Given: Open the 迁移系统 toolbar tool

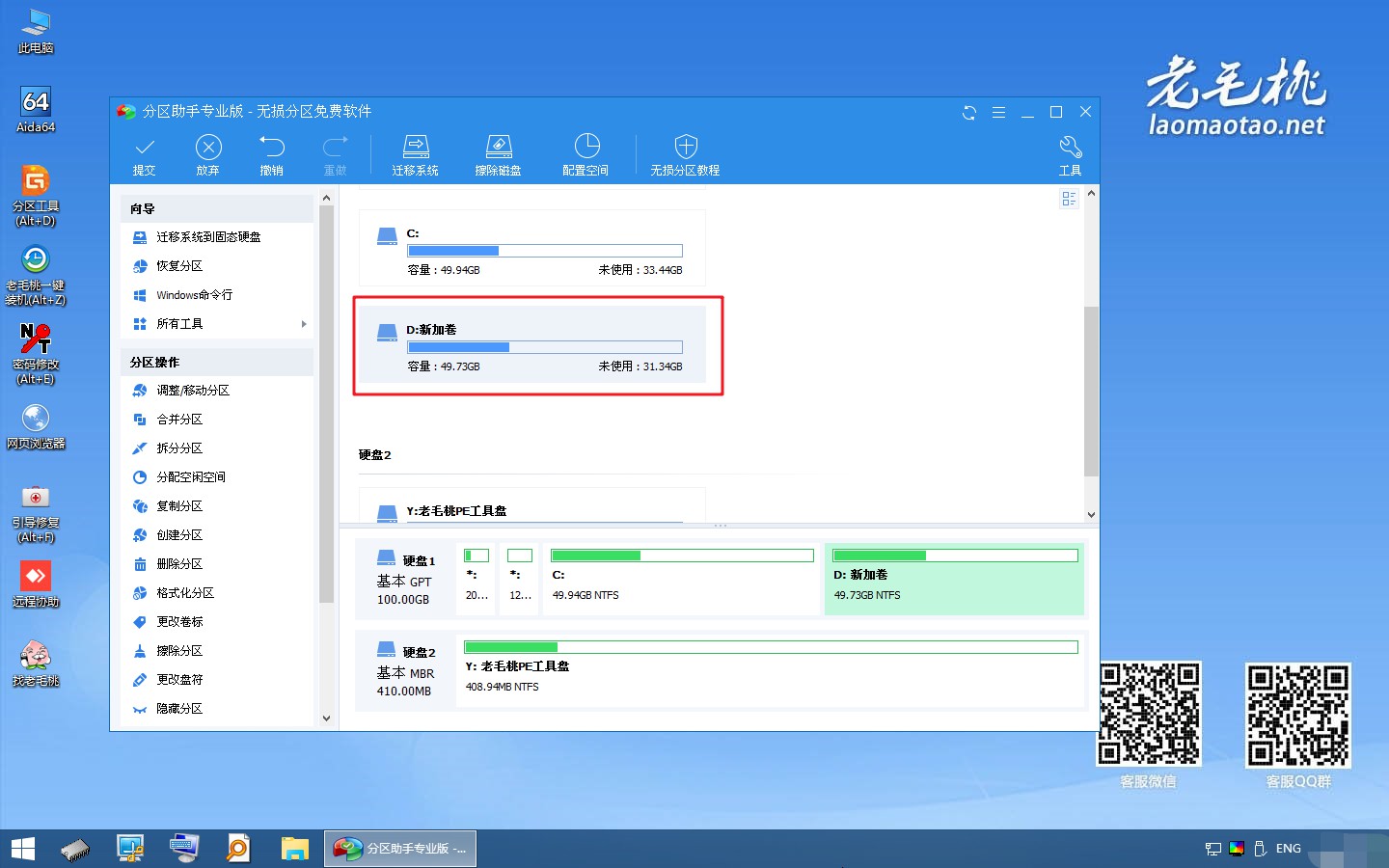Looking at the screenshot, I should click(x=416, y=155).
